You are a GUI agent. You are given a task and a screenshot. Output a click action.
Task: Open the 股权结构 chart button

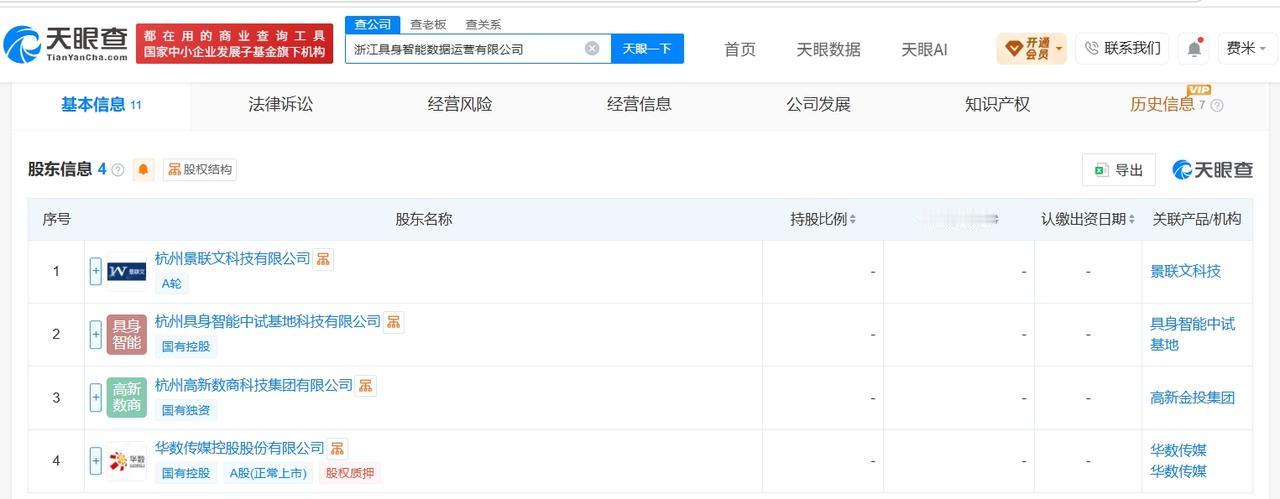tap(200, 170)
